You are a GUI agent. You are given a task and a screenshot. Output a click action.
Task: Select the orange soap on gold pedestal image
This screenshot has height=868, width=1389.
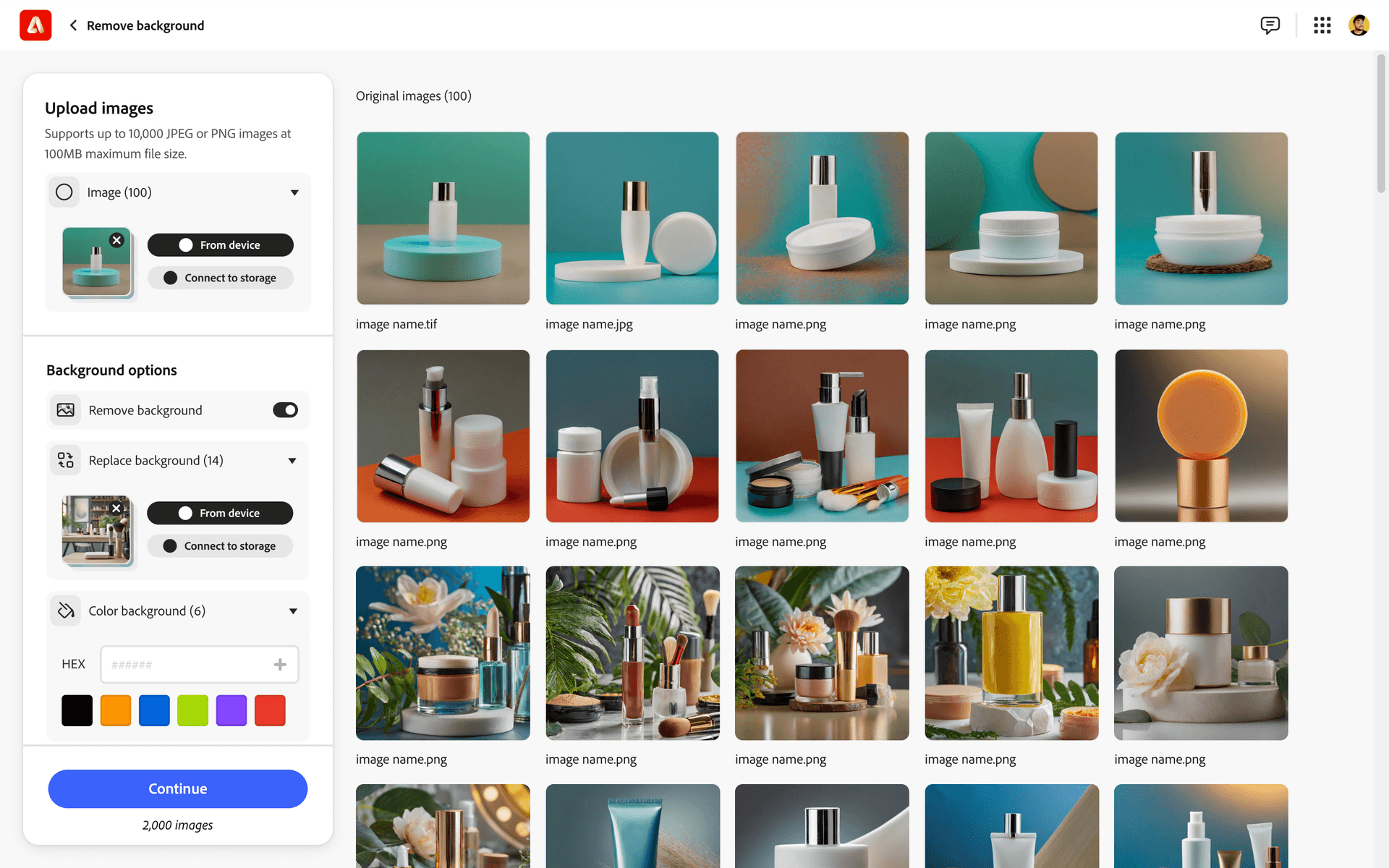[x=1201, y=435]
